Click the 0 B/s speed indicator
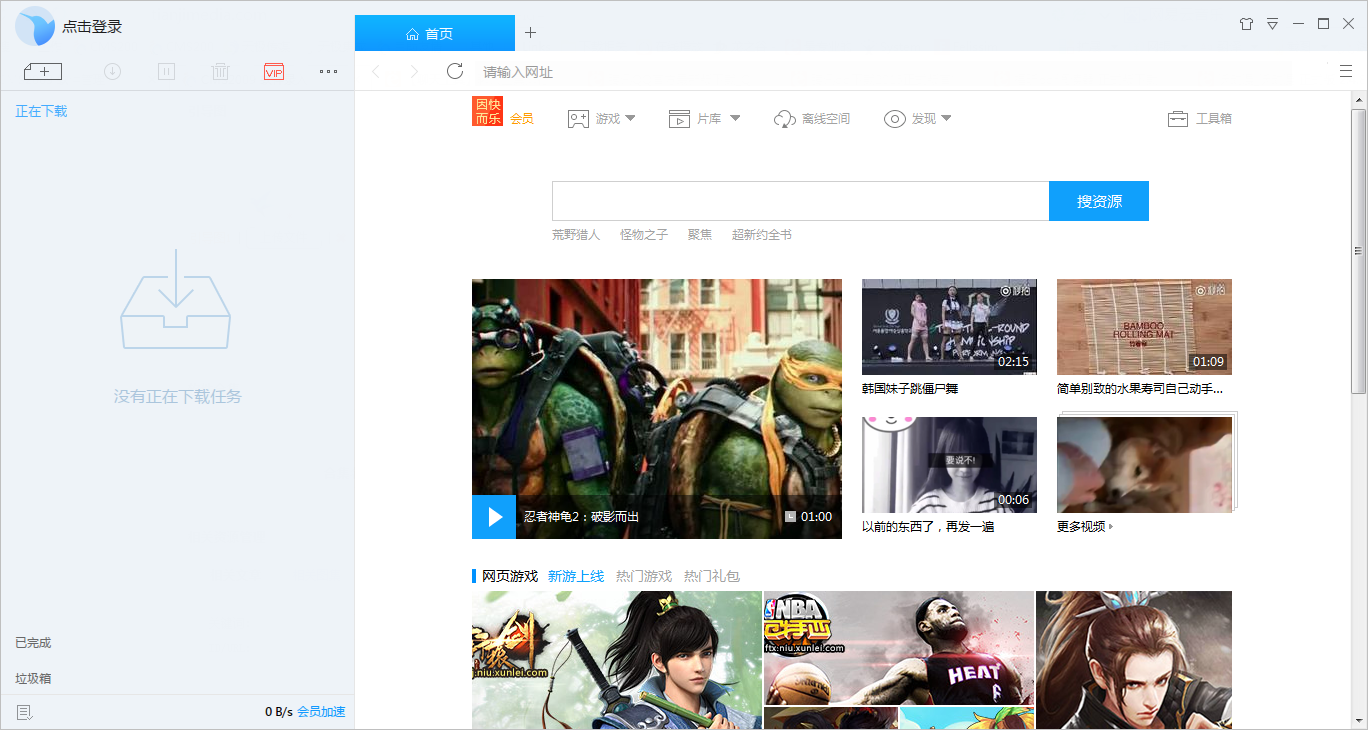Image resolution: width=1368 pixels, height=730 pixels. tap(279, 712)
